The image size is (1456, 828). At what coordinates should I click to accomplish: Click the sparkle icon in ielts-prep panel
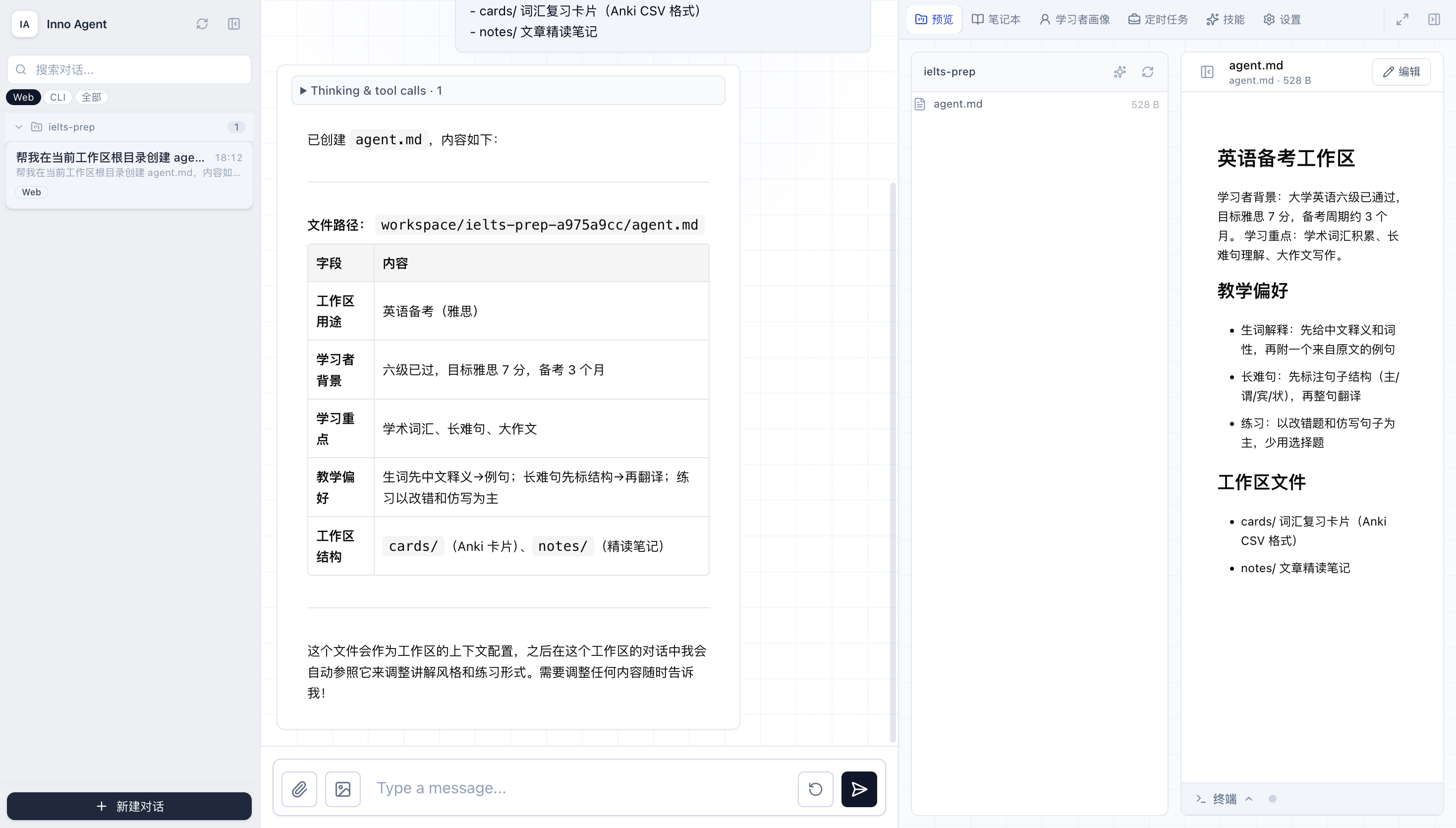coord(1120,72)
